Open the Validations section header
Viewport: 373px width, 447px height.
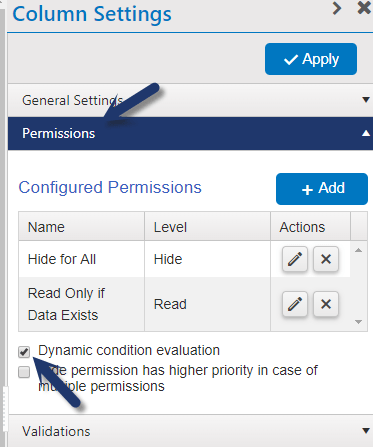coord(190,431)
